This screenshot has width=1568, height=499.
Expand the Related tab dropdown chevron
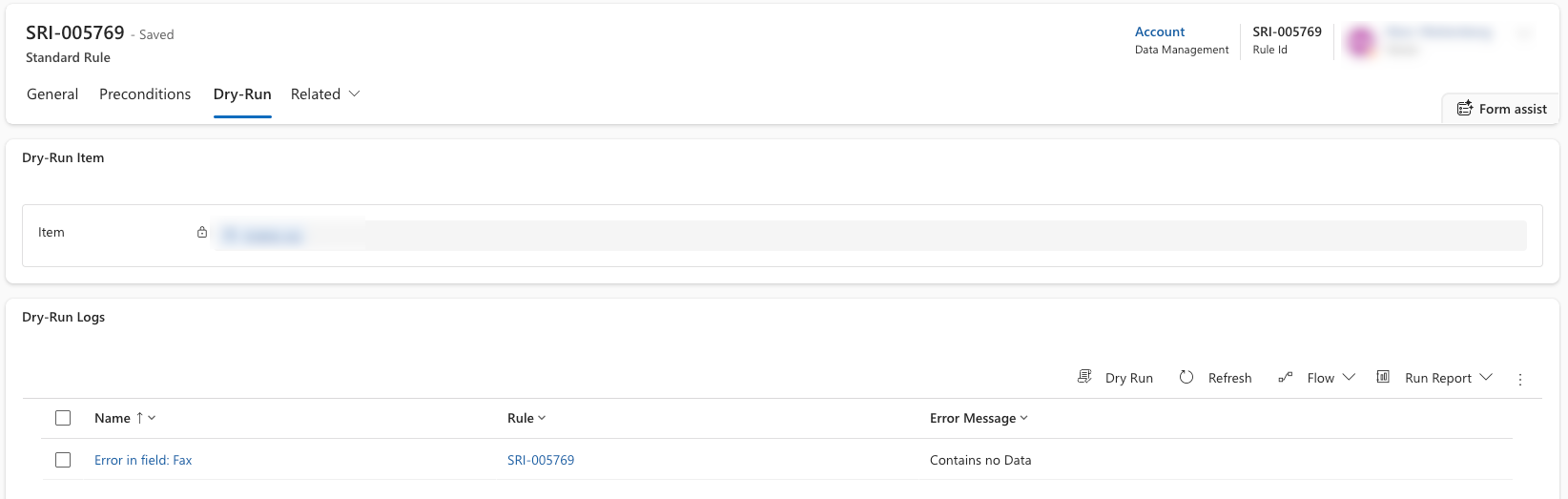355,94
